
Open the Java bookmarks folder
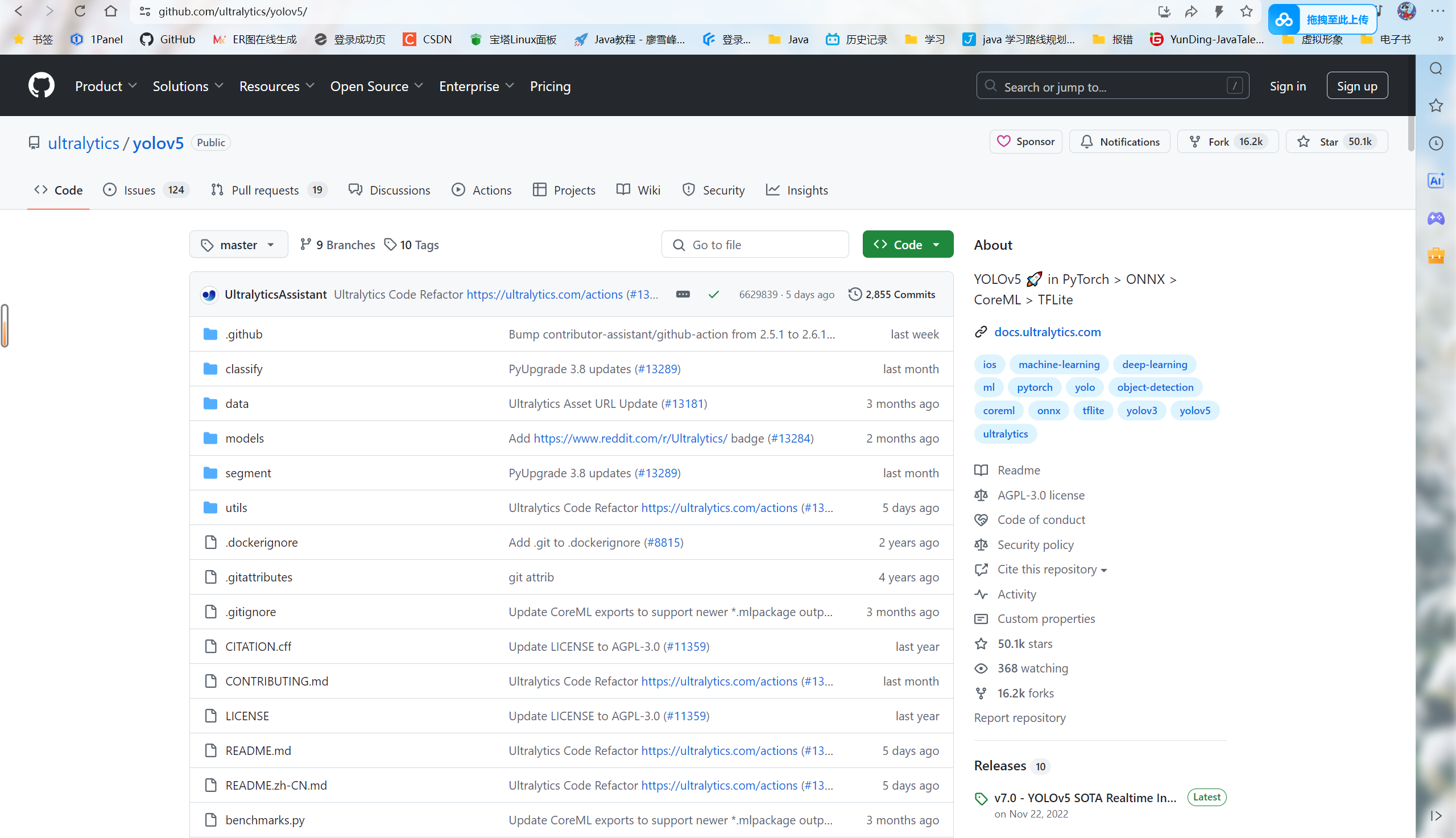click(x=789, y=39)
